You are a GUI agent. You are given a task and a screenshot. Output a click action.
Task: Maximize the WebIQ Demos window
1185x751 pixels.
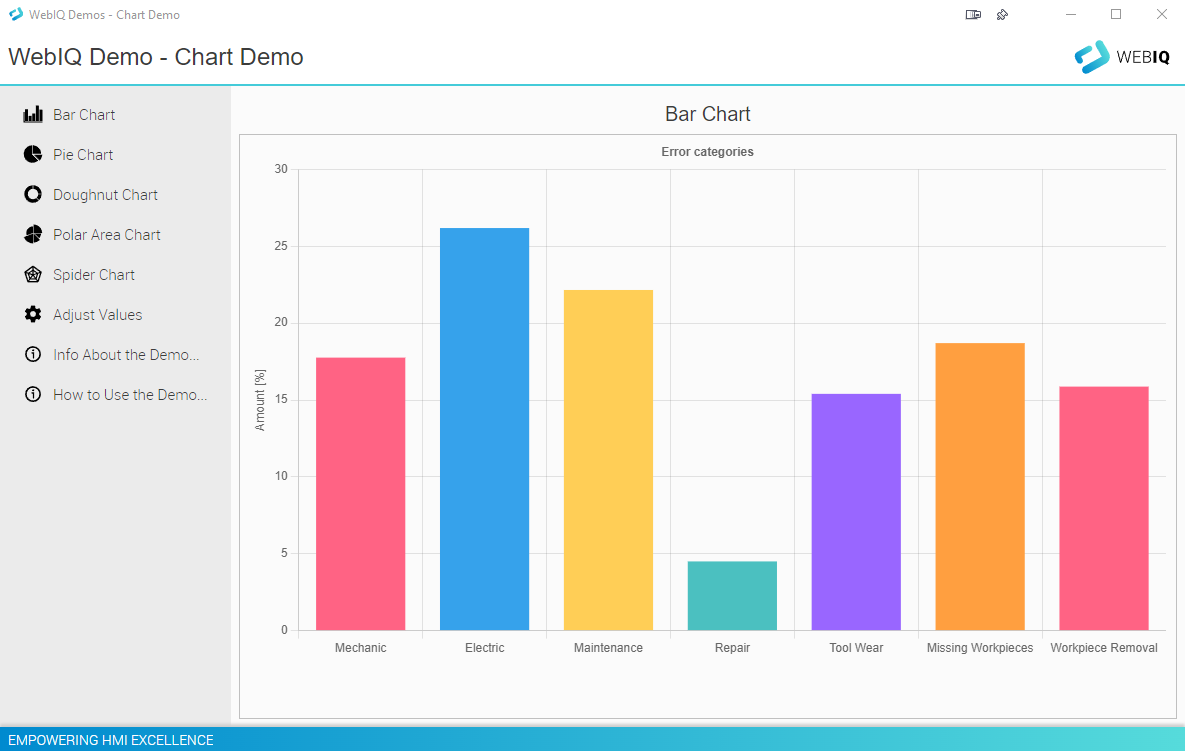[x=1116, y=14]
